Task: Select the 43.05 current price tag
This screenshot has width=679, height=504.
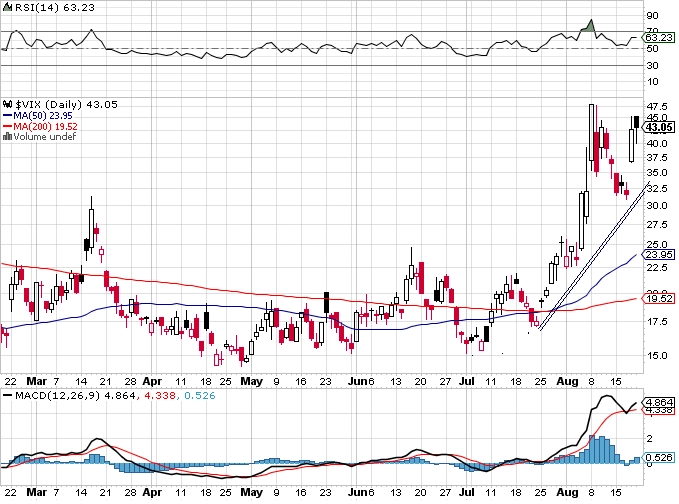Action: [659, 127]
